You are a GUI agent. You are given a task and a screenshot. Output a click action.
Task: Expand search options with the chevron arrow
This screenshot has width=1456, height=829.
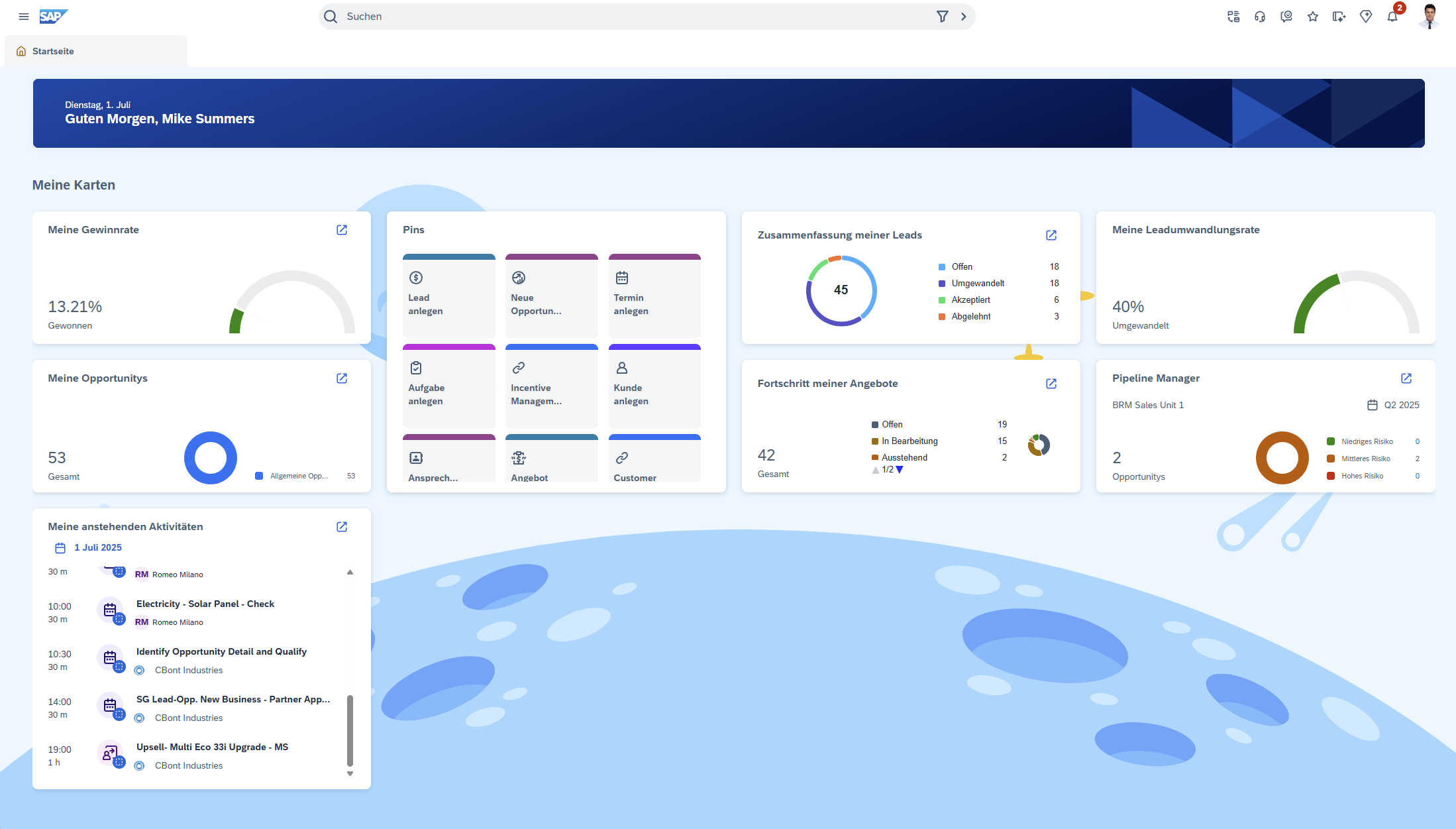coord(964,17)
